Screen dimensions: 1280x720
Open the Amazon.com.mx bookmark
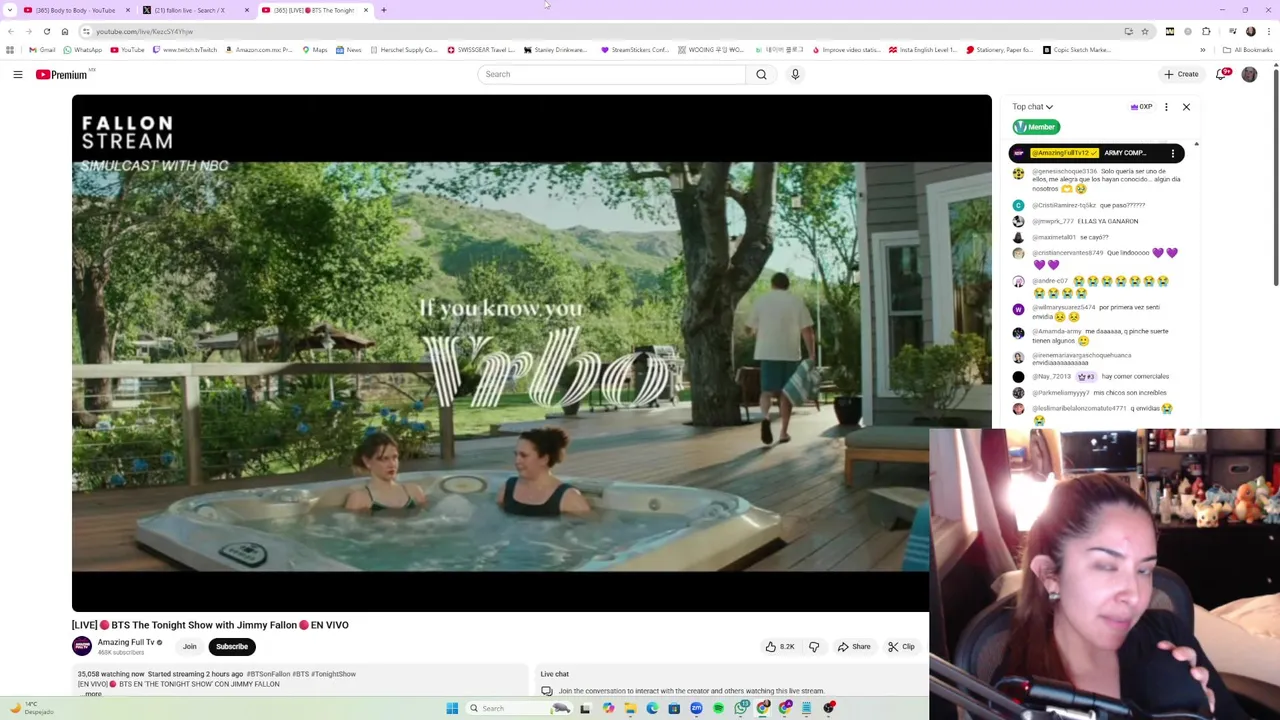click(x=259, y=50)
